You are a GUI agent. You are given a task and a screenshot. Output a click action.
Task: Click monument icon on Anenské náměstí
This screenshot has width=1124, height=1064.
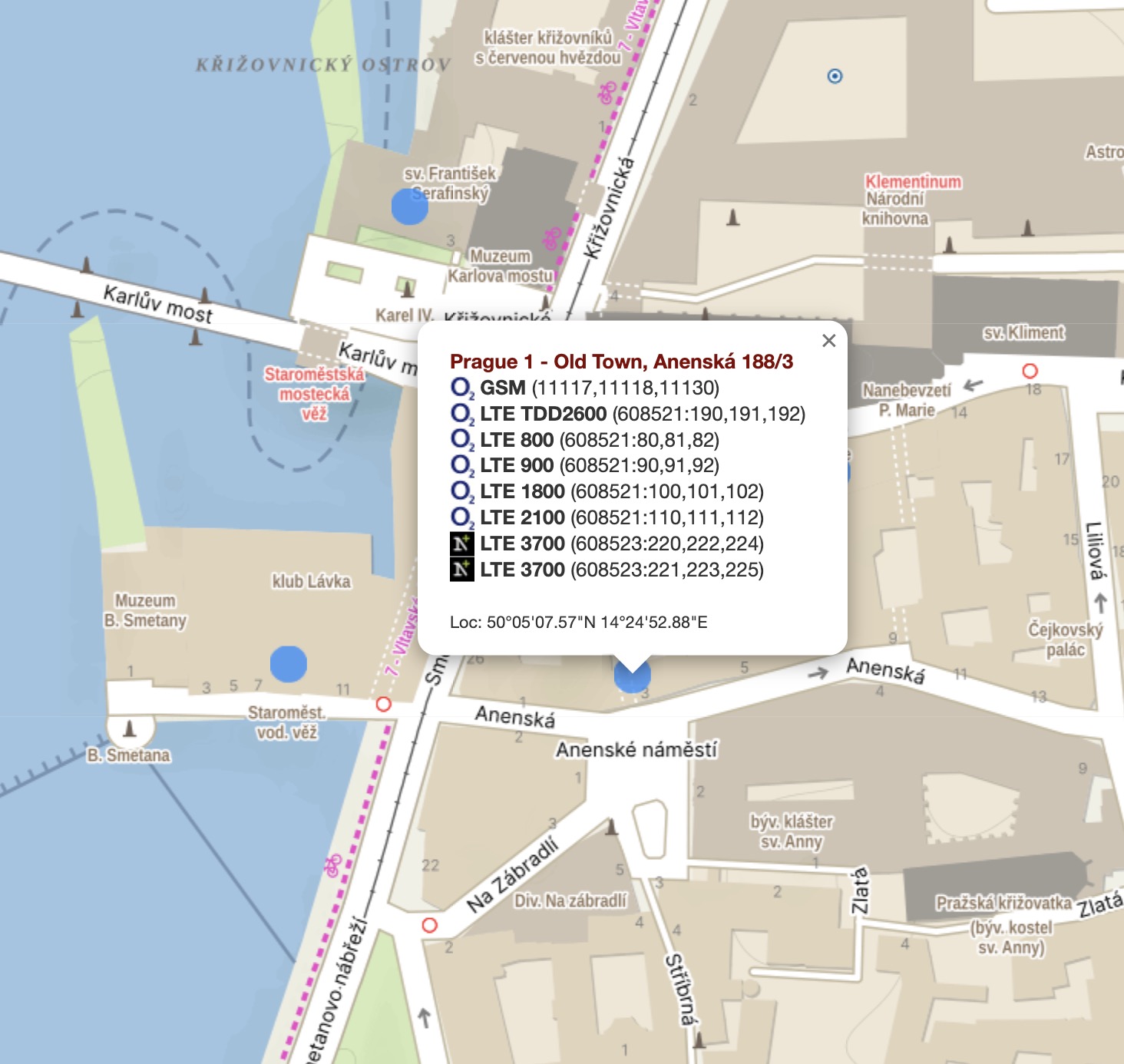pos(612,827)
